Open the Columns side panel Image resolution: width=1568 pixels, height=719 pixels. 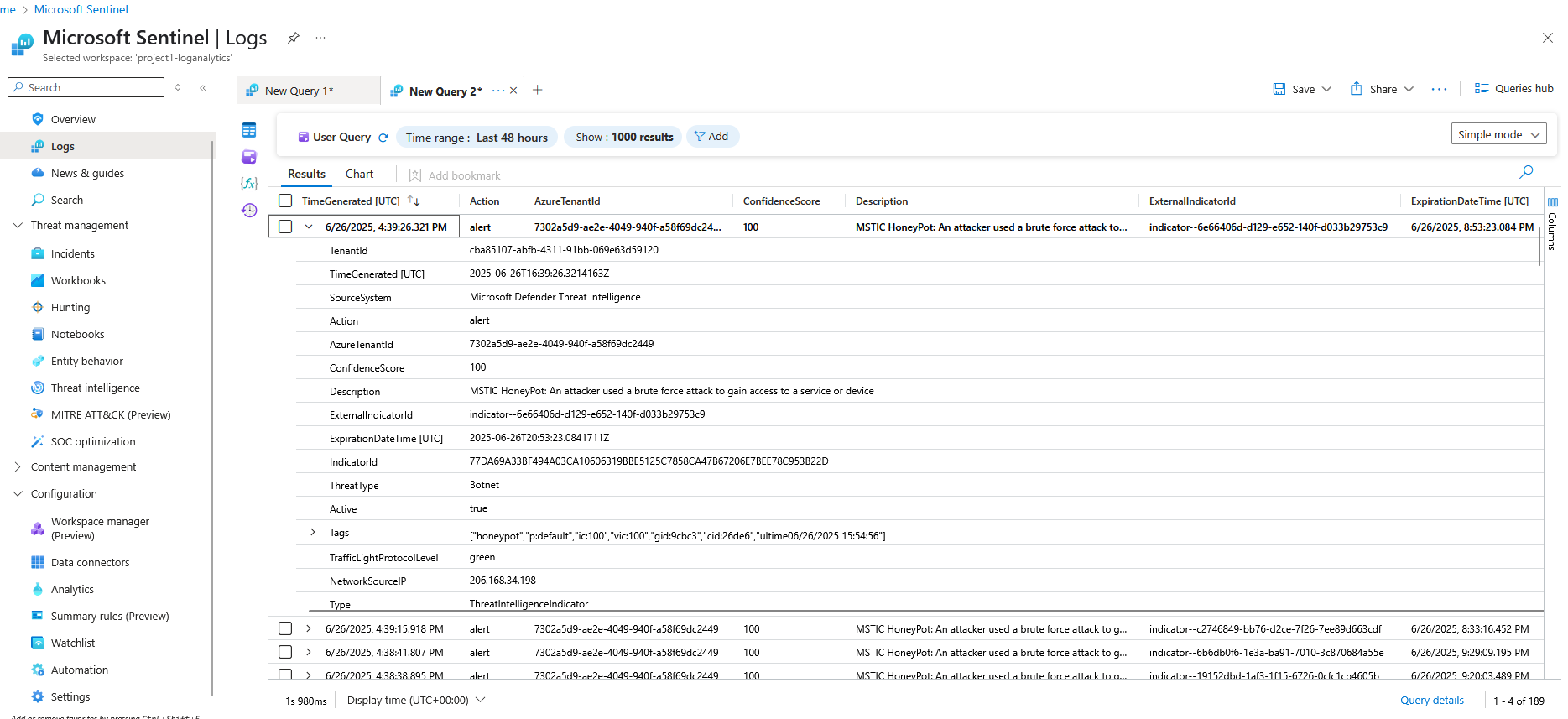tap(1552, 225)
